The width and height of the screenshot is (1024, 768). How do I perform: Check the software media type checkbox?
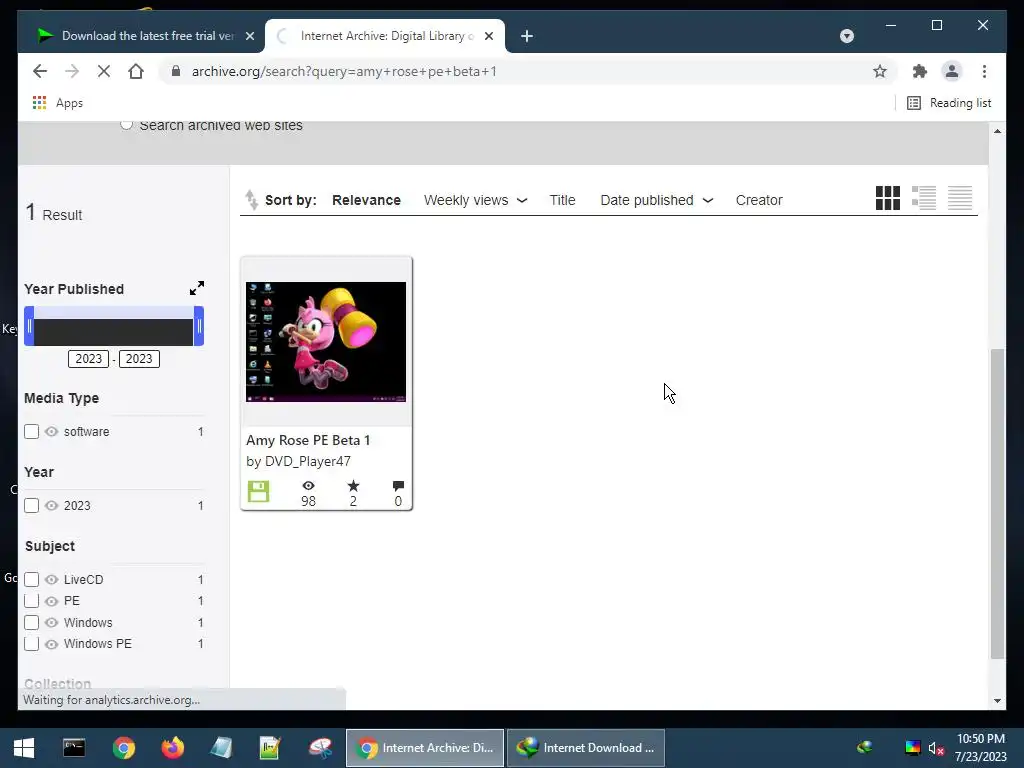pyautogui.click(x=31, y=432)
